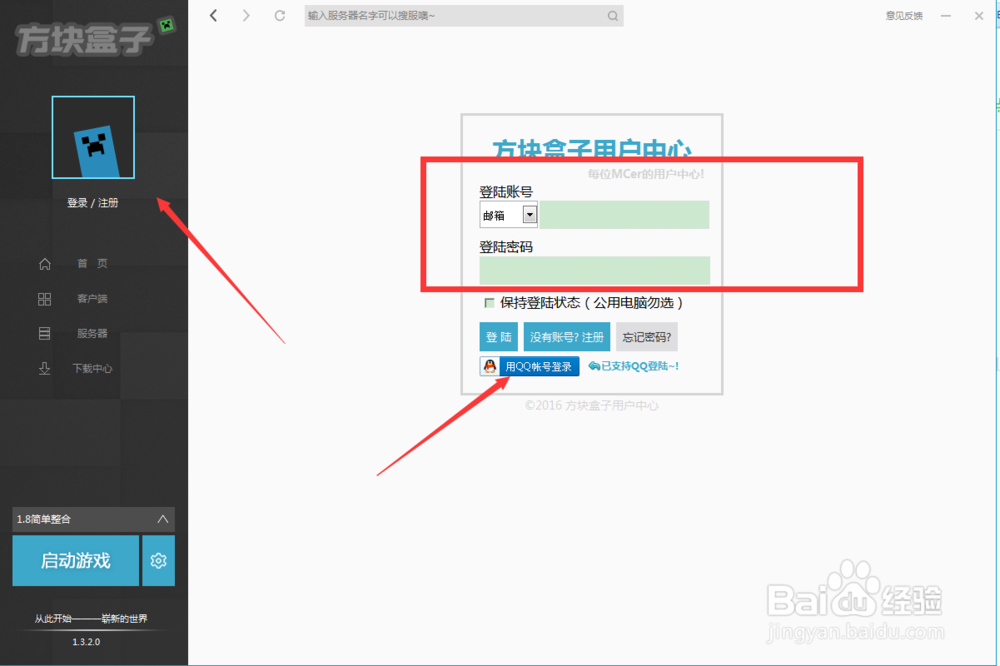
Task: Click the search magnifier icon
Action: pyautogui.click(x=612, y=16)
